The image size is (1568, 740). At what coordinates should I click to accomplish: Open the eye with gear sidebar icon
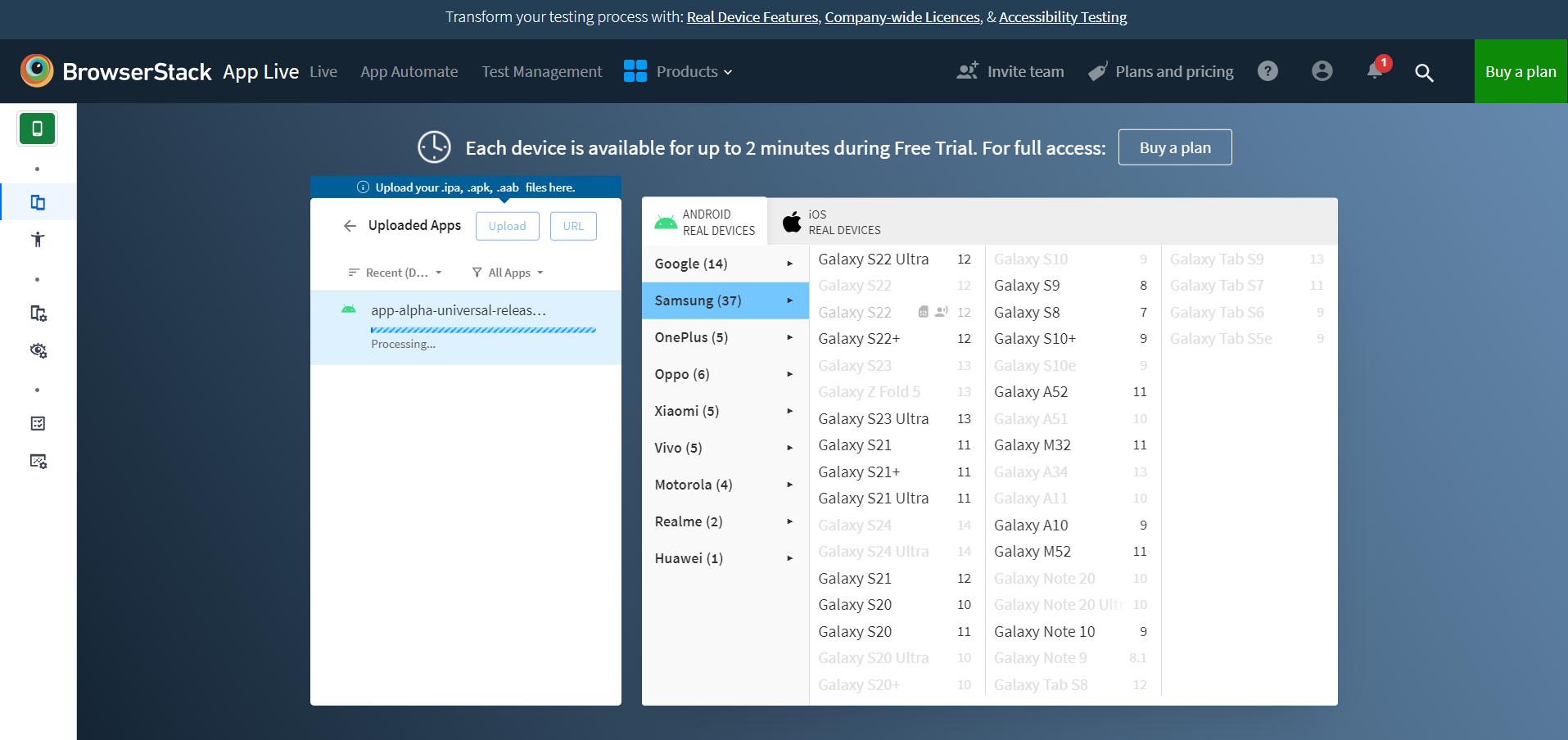(38, 350)
